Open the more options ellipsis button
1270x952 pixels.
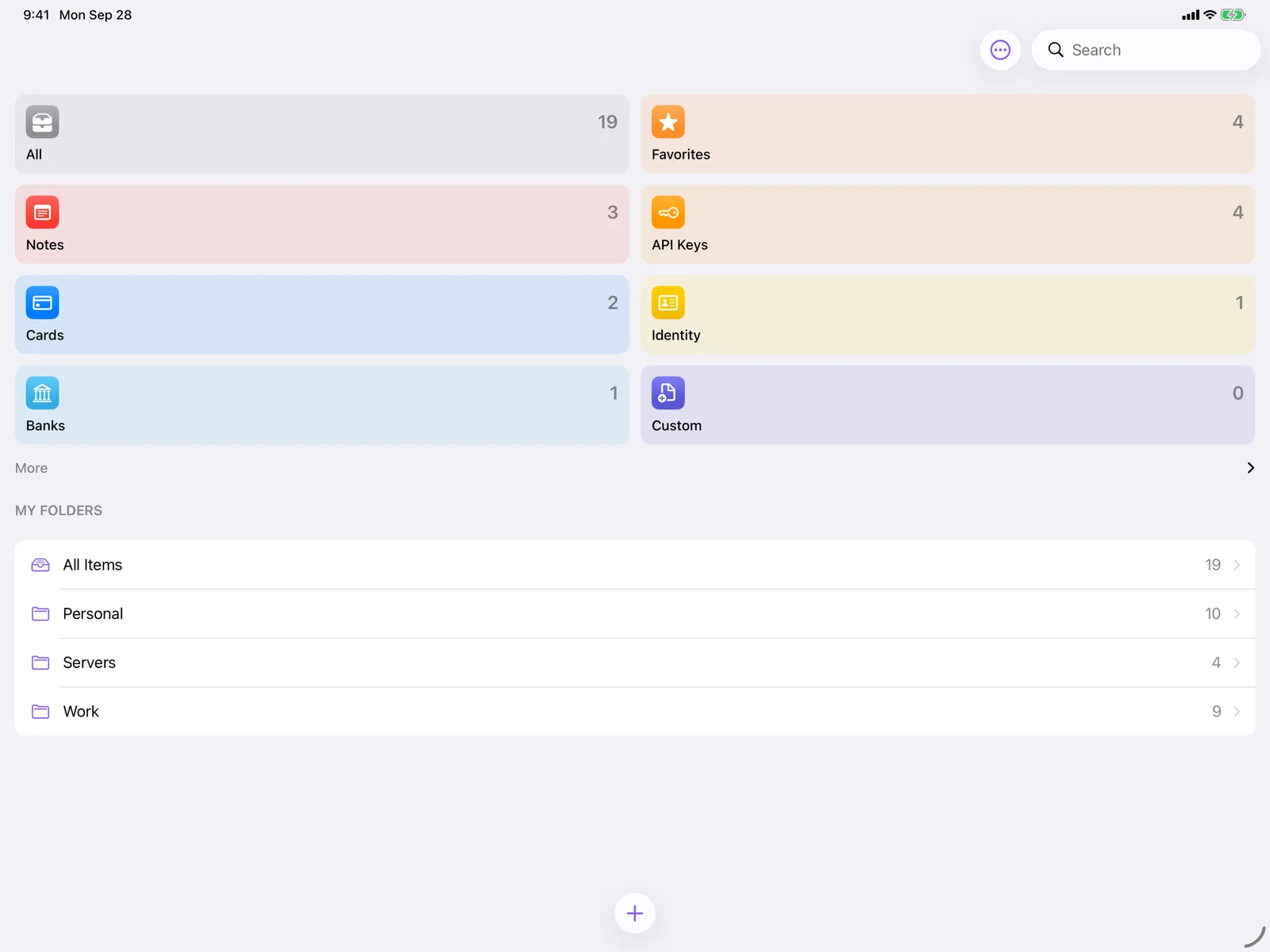tap(1000, 50)
